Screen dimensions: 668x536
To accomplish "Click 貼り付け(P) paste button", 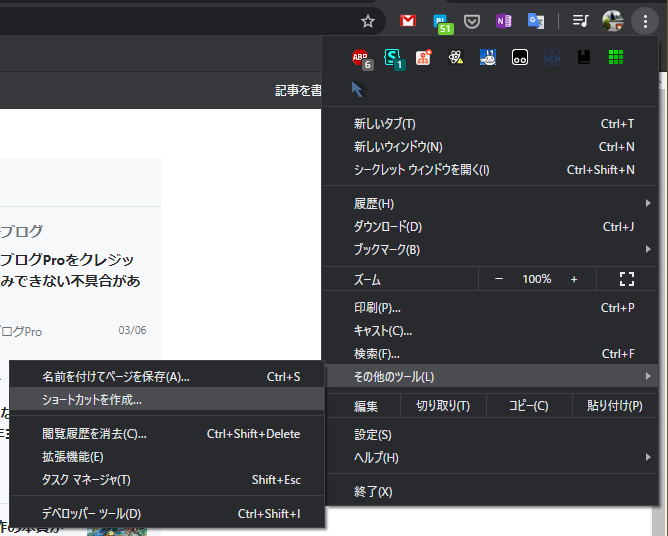I will pyautogui.click(x=615, y=406).
